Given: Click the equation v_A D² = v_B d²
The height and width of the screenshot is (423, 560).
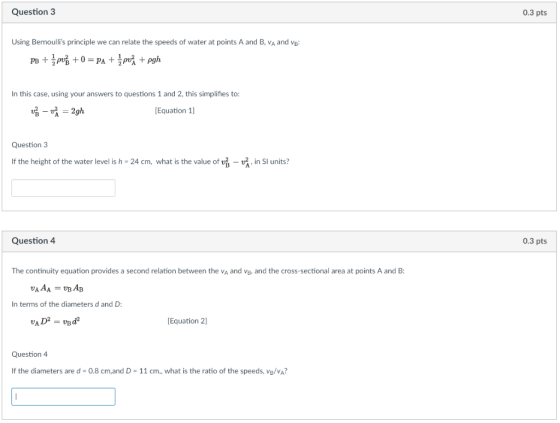Looking at the screenshot, I should tap(55, 322).
